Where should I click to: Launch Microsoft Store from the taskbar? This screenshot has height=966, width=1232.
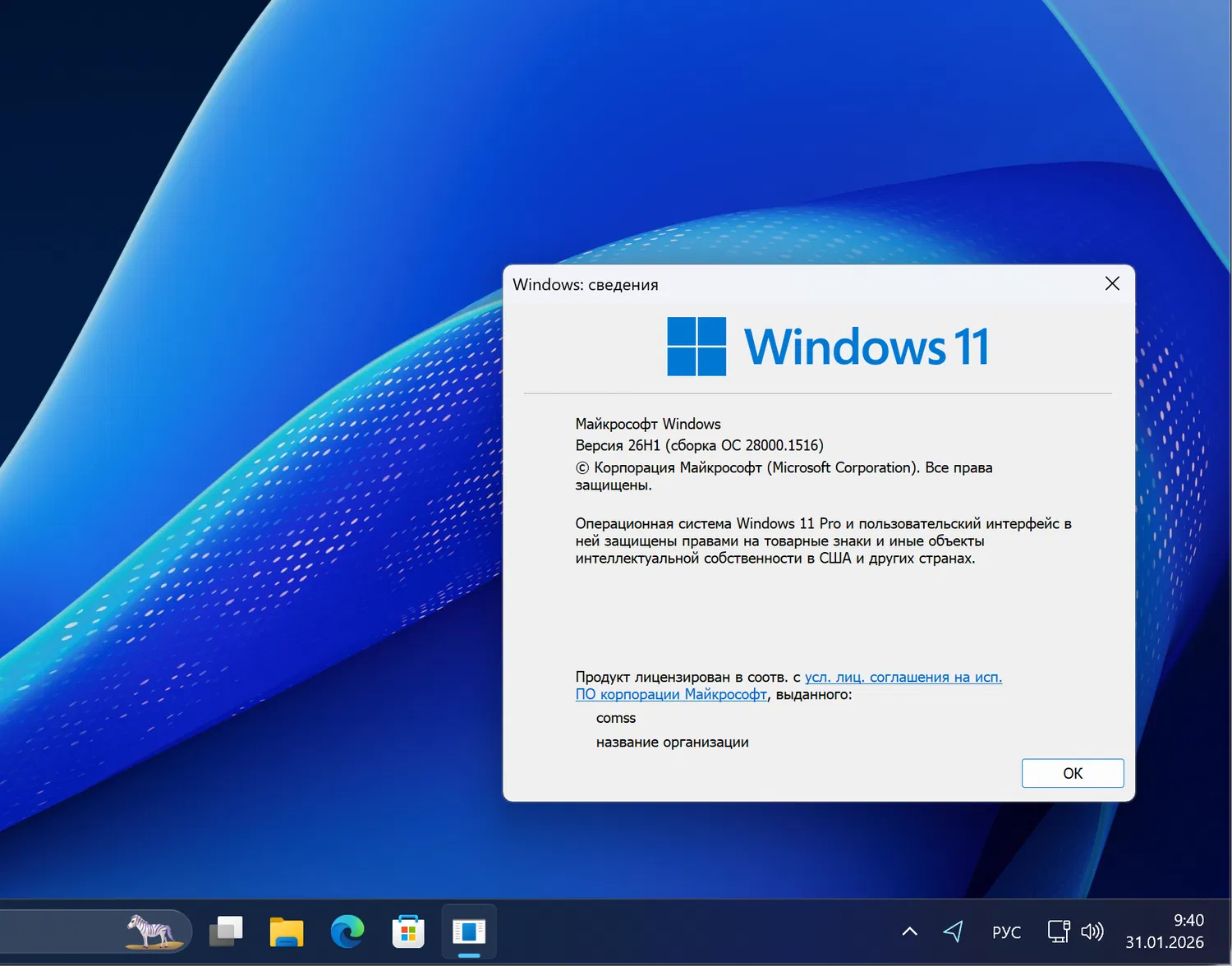coord(408,931)
